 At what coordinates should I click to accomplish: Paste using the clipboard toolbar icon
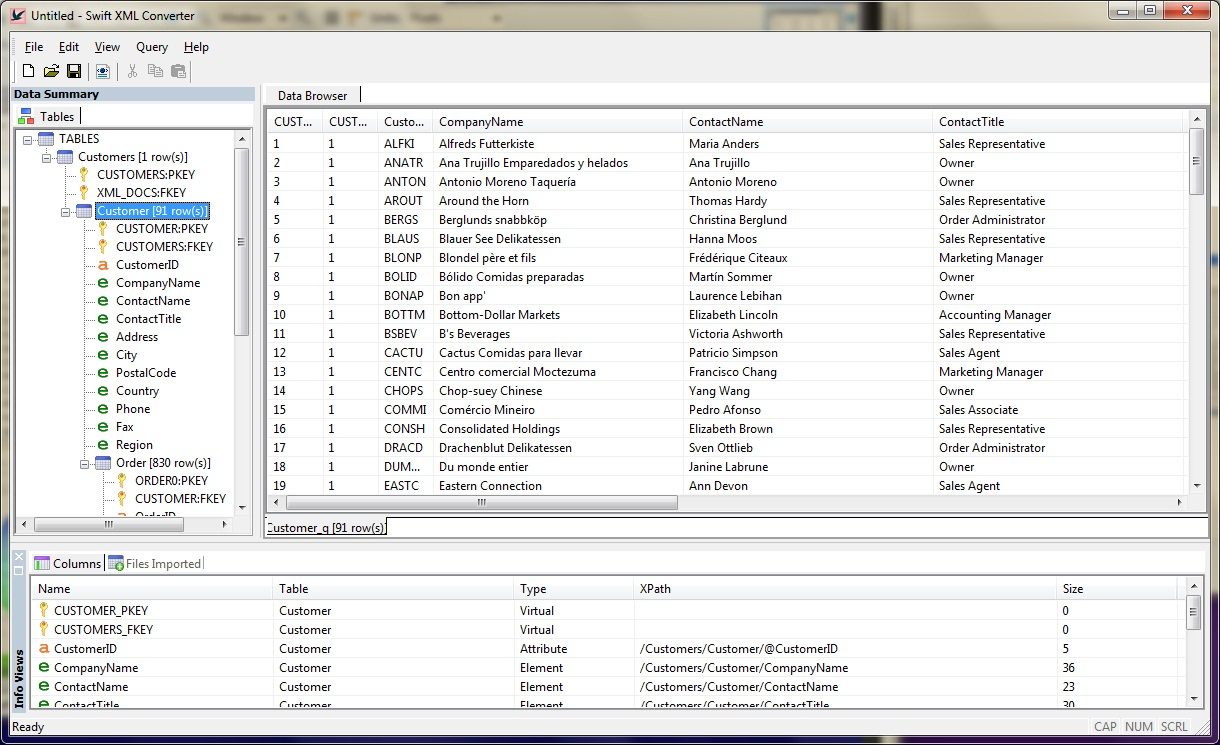click(x=178, y=70)
